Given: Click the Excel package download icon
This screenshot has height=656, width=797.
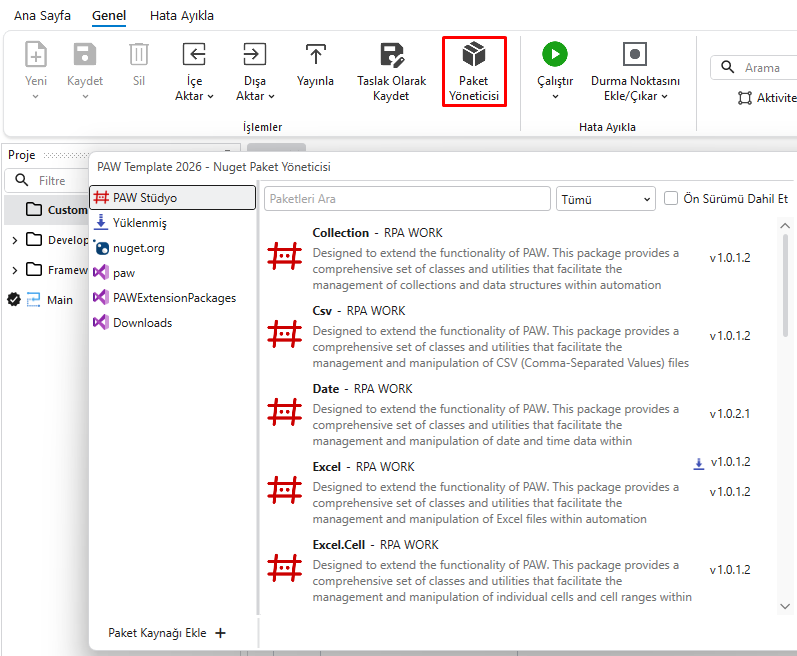Looking at the screenshot, I should click(699, 463).
